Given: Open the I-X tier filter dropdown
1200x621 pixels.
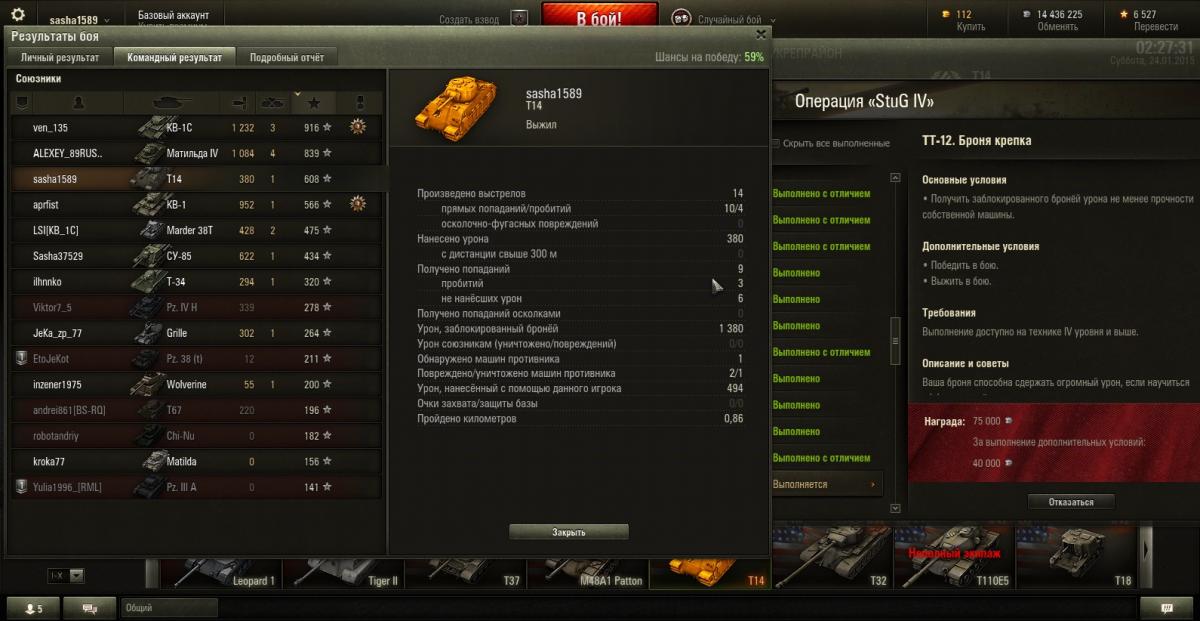Looking at the screenshot, I should click(x=67, y=576).
